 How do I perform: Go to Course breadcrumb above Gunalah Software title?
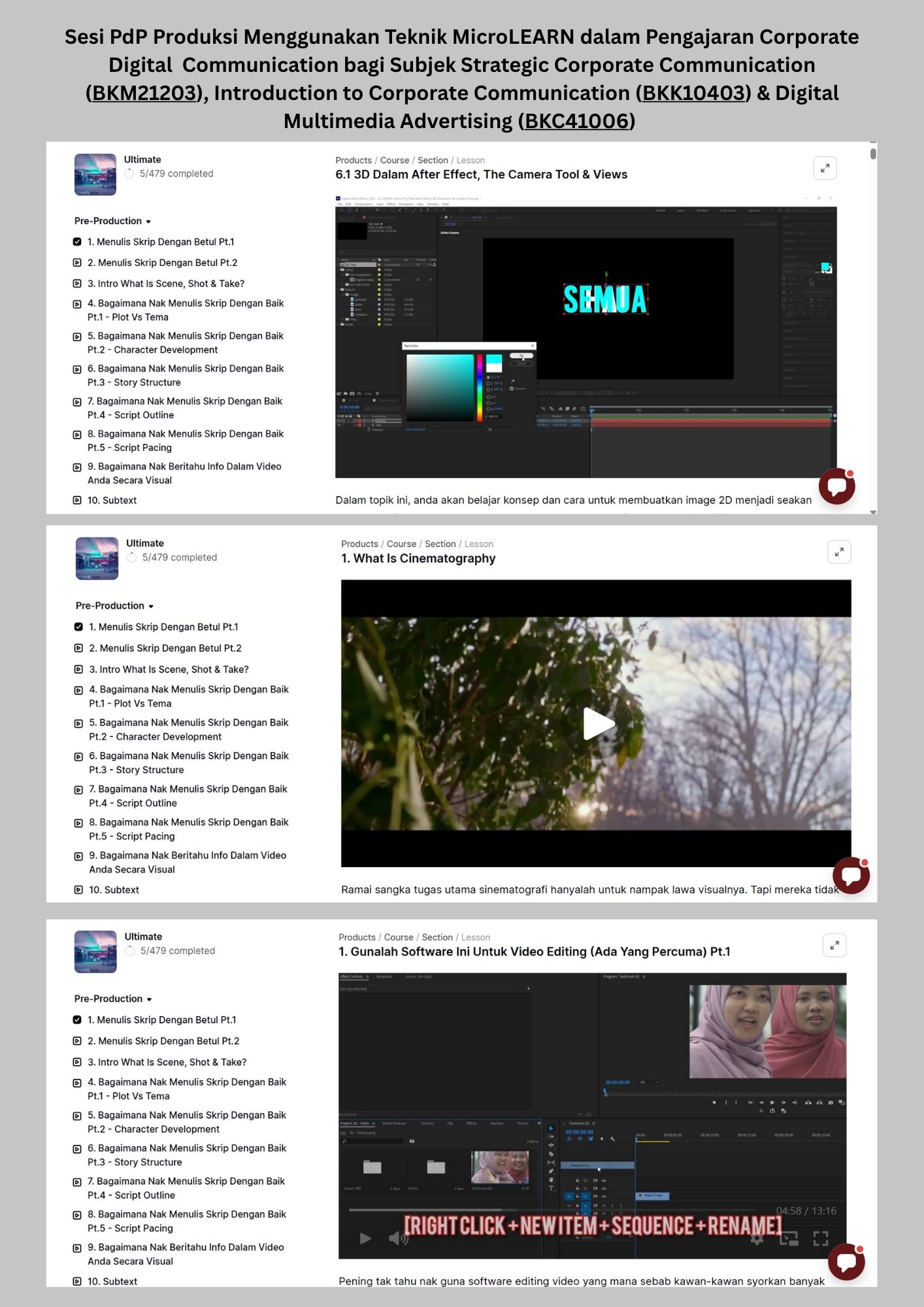point(399,937)
